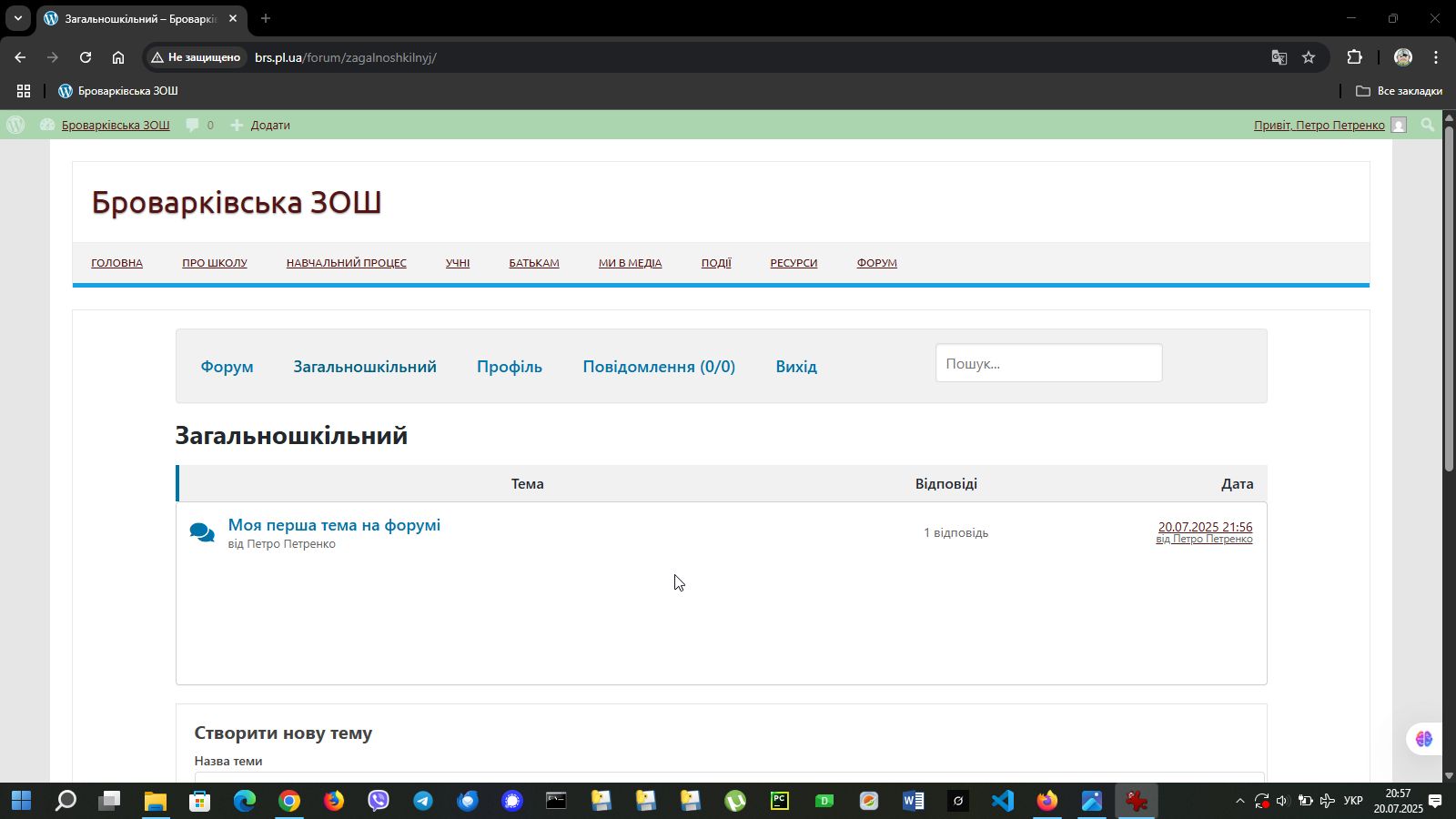This screenshot has height=819, width=1456.
Task: Open Visual Studio Code from the taskbar
Action: point(1002,801)
